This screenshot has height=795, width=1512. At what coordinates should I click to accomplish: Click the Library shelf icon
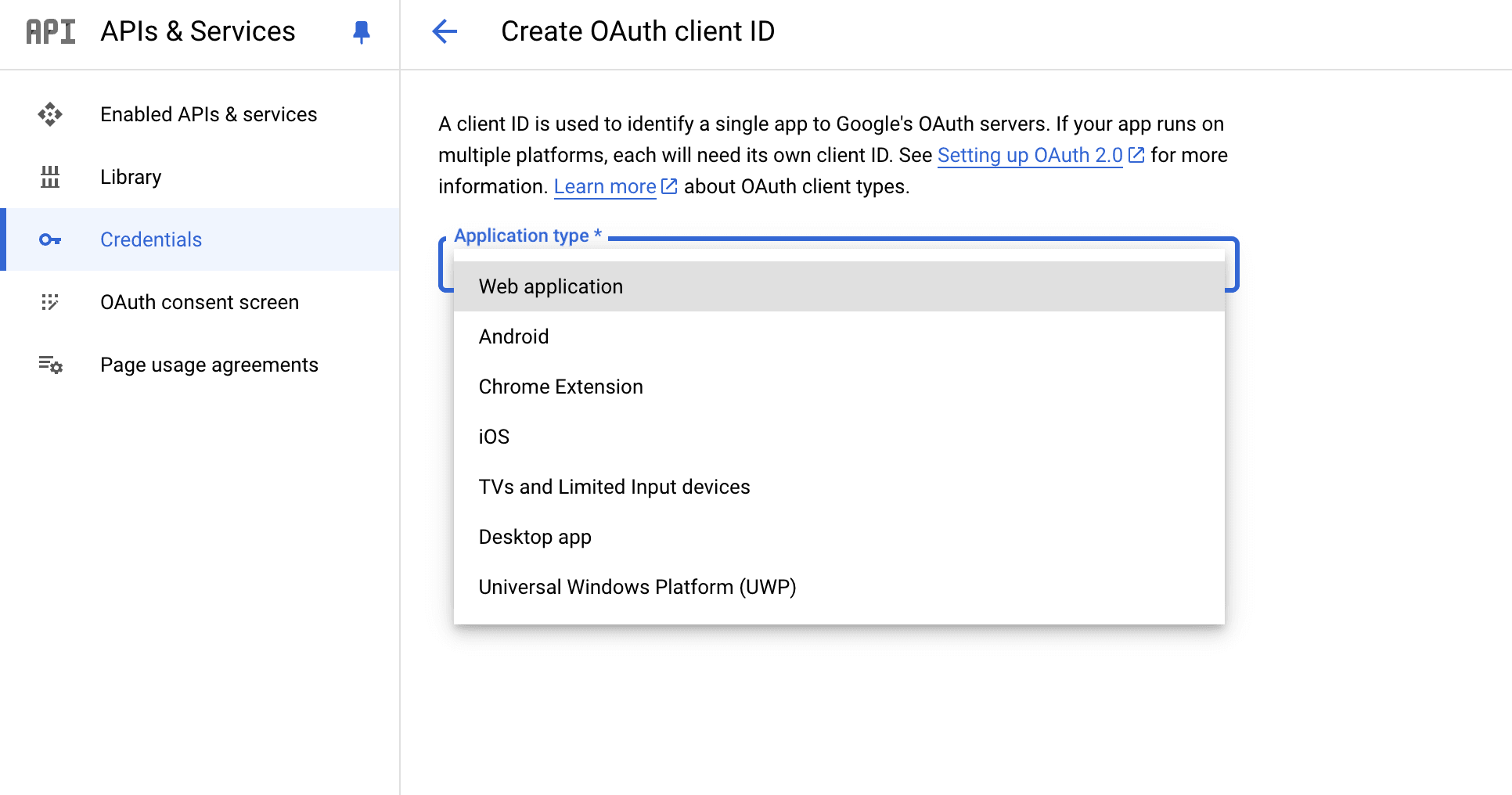click(x=50, y=177)
